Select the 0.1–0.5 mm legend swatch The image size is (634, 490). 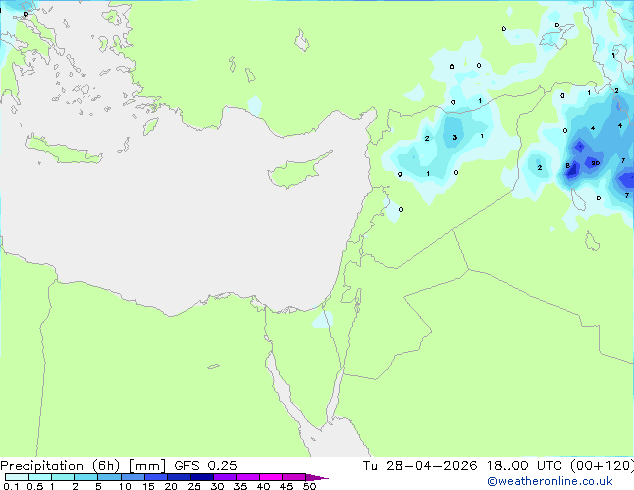click(x=17, y=477)
